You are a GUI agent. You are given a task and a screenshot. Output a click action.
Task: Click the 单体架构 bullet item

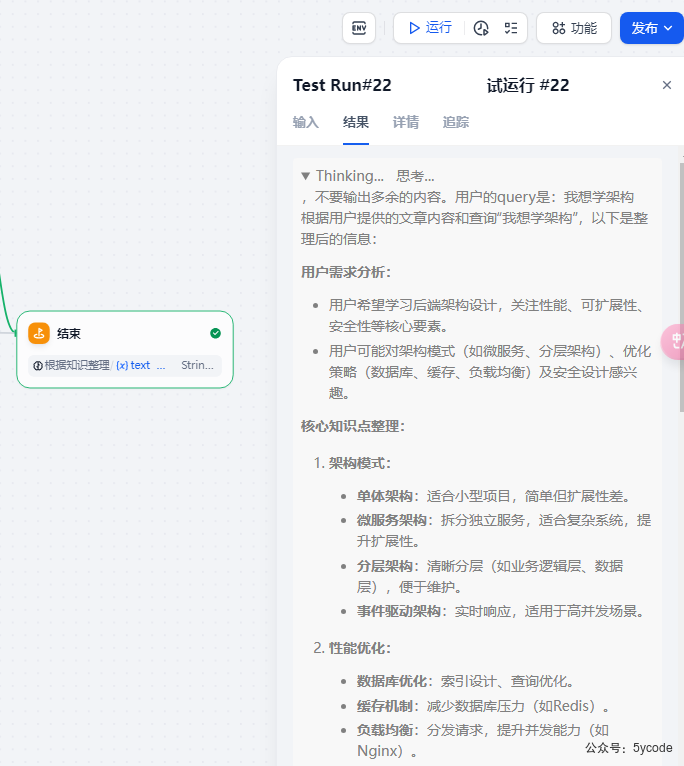click(x=492, y=496)
